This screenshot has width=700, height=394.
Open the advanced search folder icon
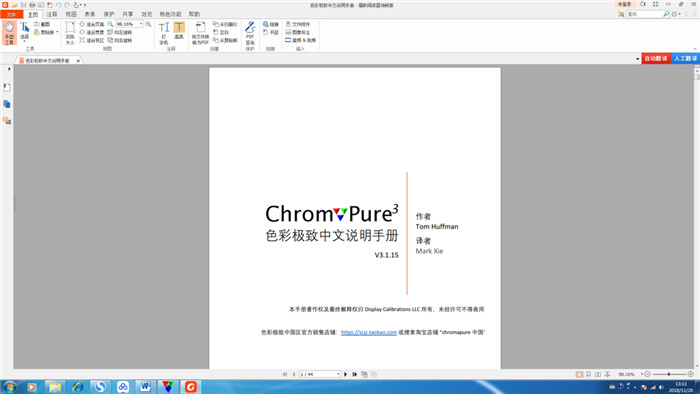coord(621,14)
